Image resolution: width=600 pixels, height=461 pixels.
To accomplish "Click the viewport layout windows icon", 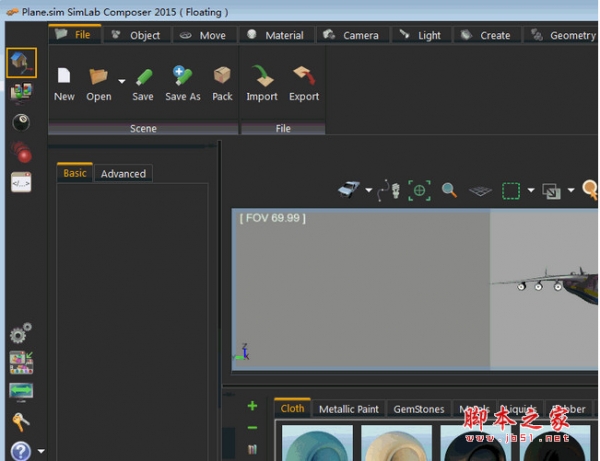I will [551, 191].
